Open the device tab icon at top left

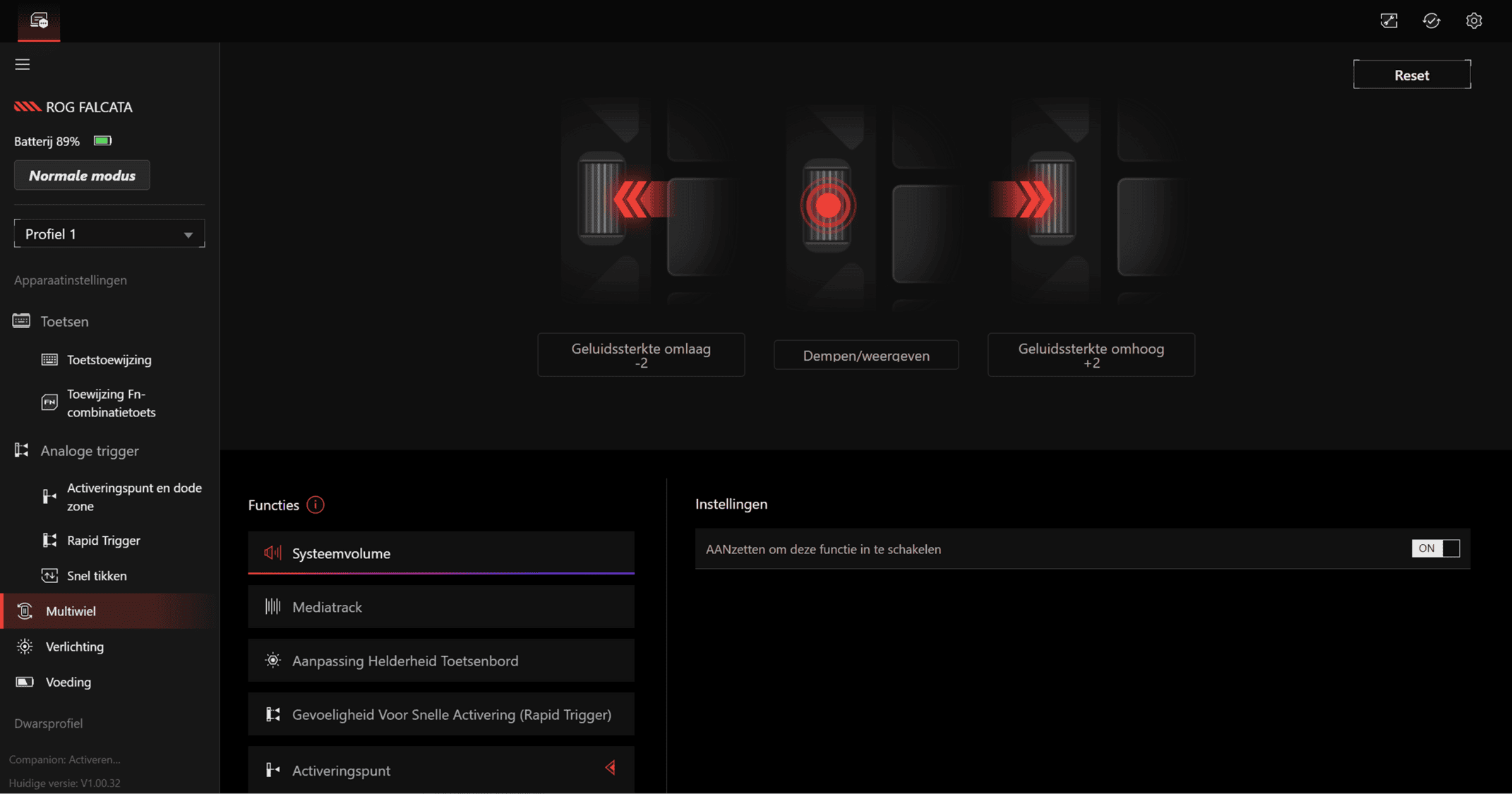tap(39, 20)
